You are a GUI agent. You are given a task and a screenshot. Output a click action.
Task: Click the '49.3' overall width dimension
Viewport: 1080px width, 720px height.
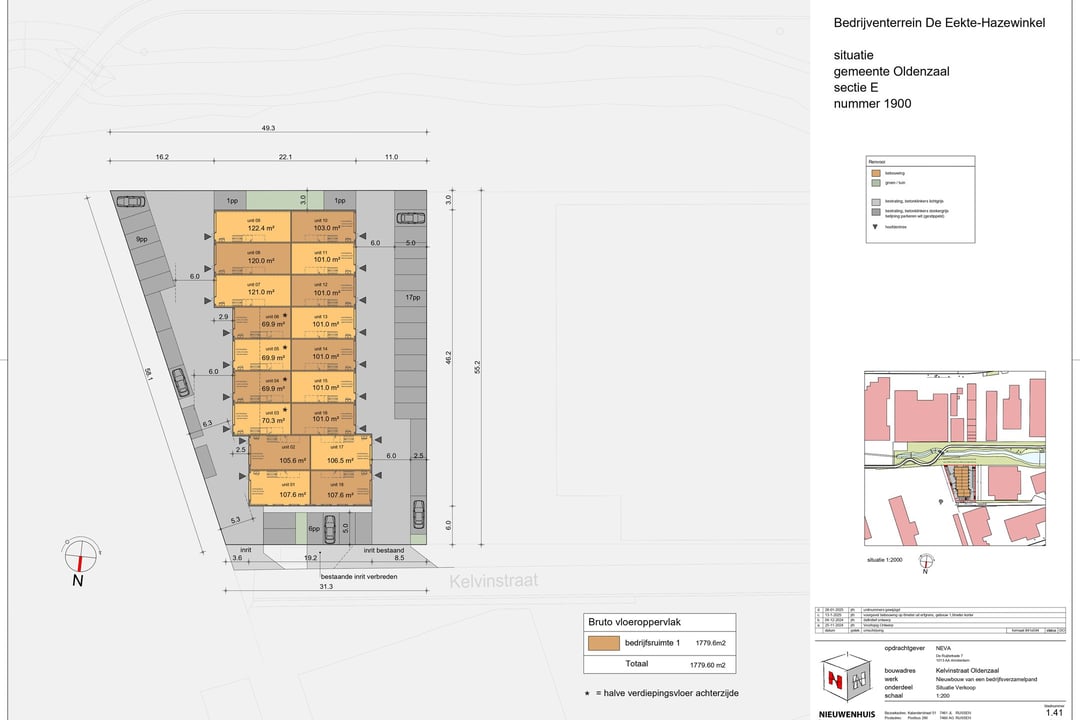coord(268,128)
